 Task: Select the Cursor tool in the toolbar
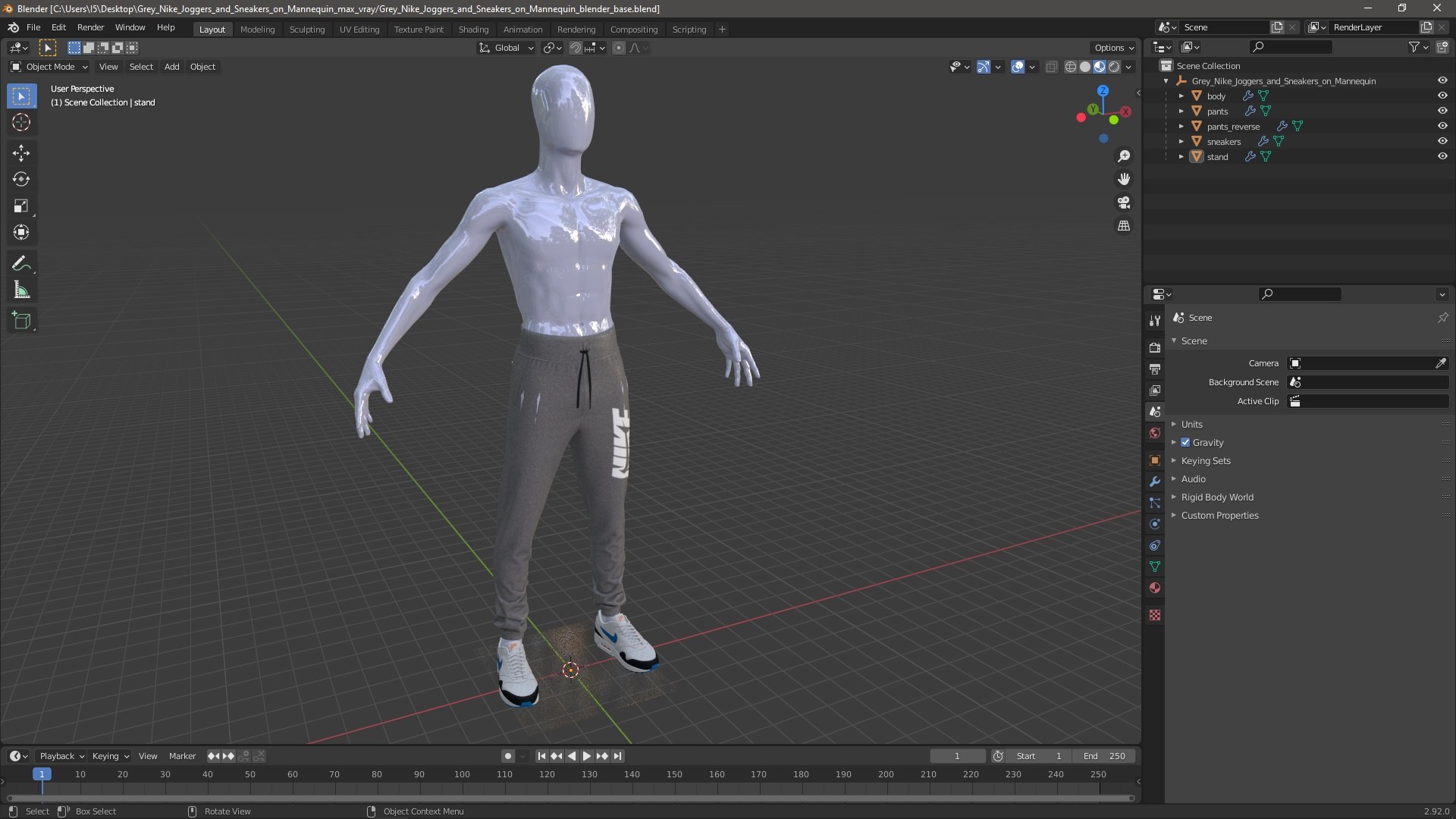pos(21,123)
